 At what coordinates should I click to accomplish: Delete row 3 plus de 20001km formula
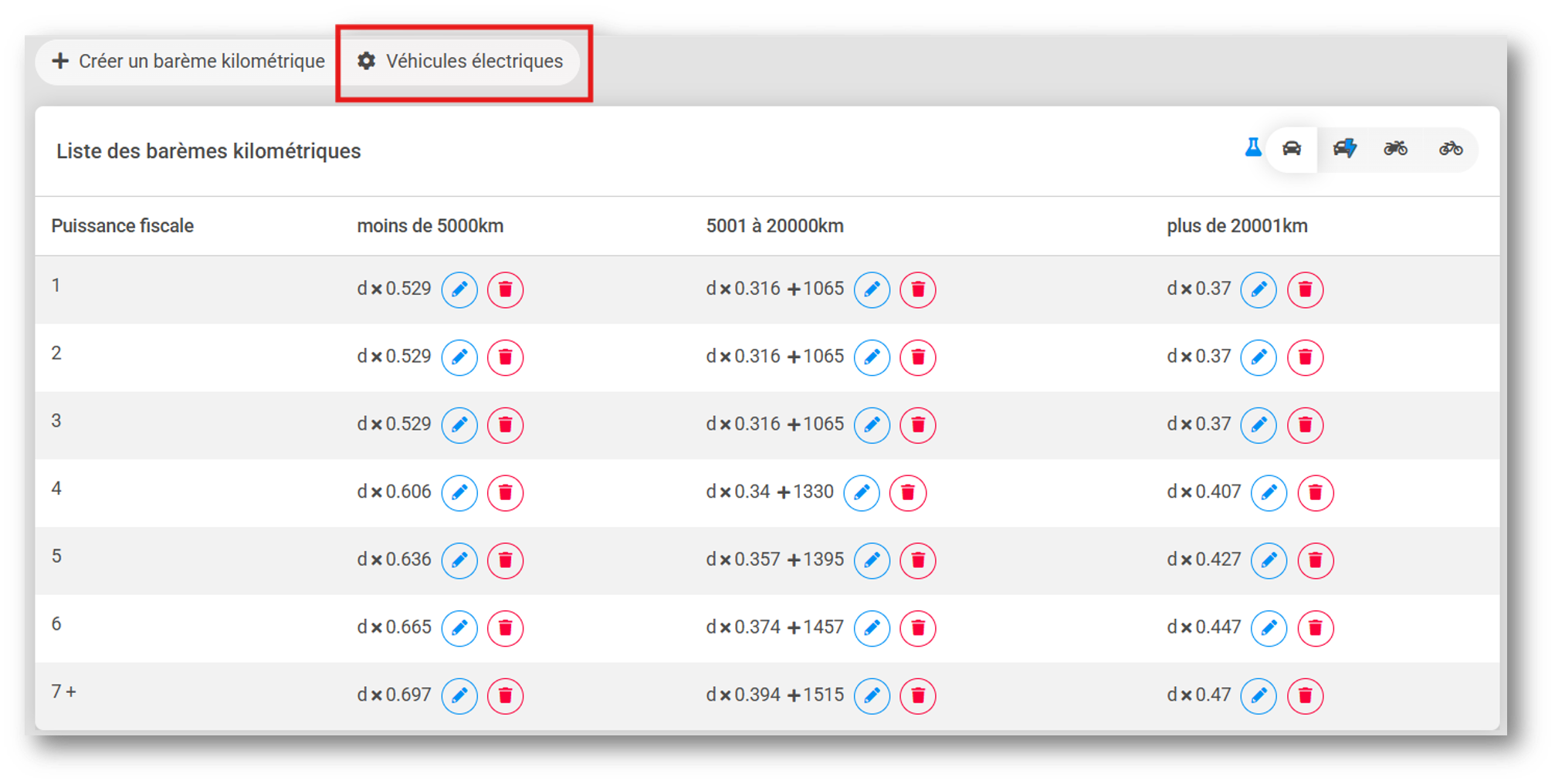coord(1306,424)
